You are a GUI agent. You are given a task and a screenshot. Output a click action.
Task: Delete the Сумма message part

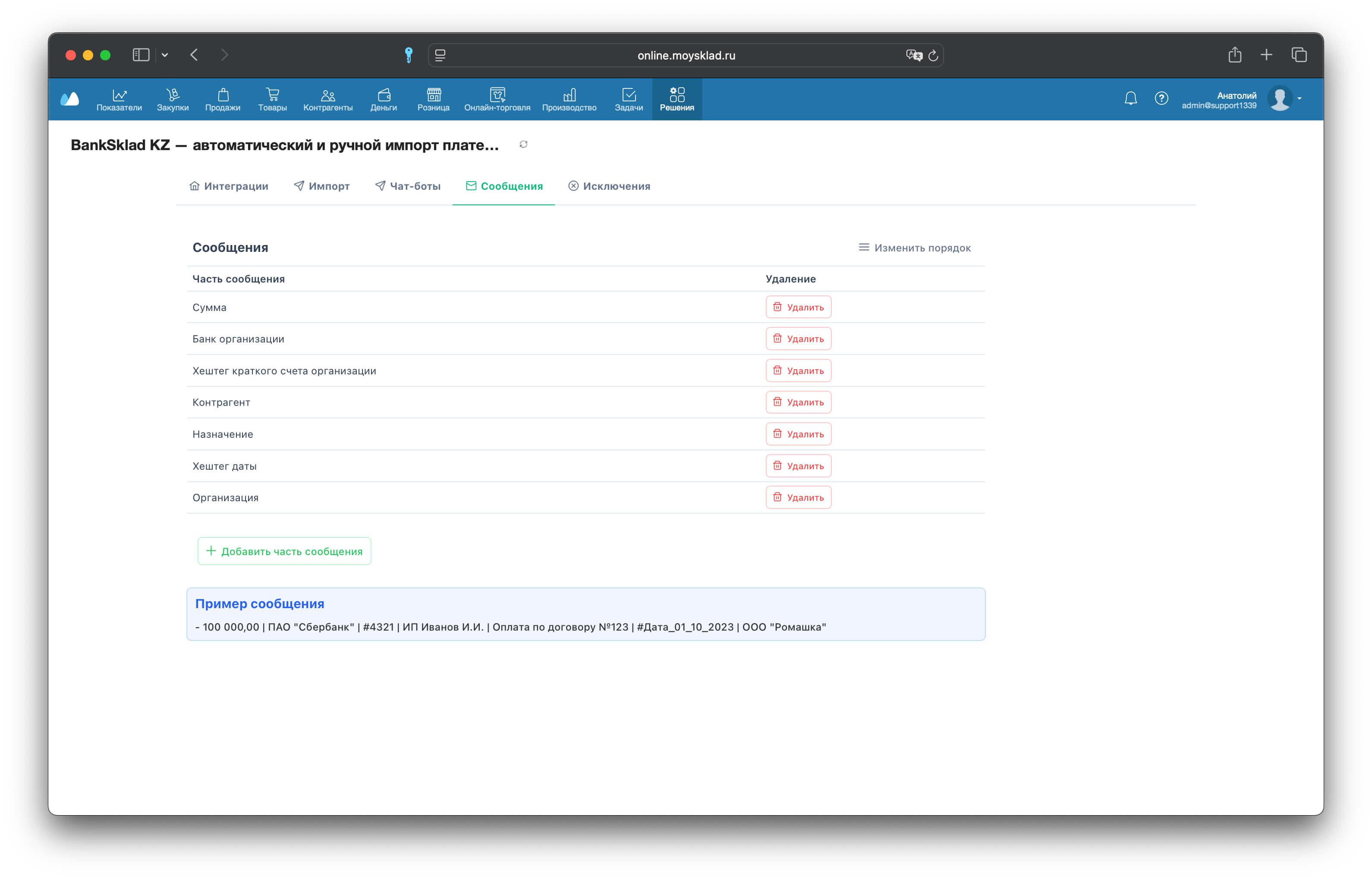point(798,307)
